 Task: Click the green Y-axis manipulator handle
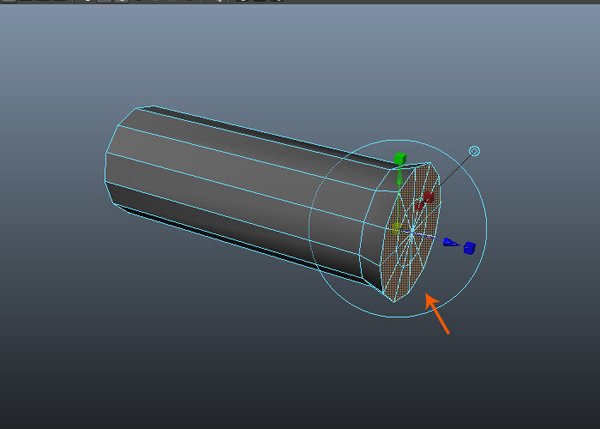point(400,158)
